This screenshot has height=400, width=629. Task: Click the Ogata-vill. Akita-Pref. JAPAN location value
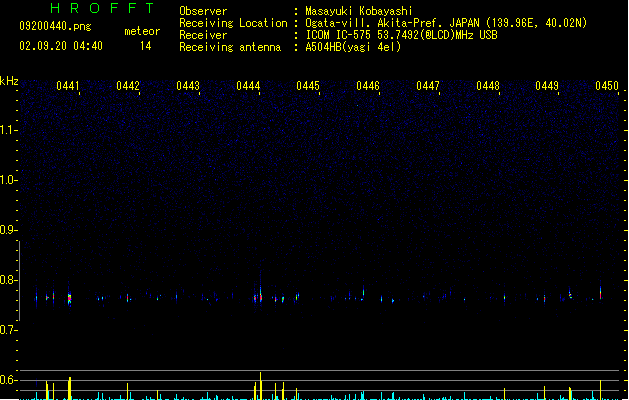446,23
